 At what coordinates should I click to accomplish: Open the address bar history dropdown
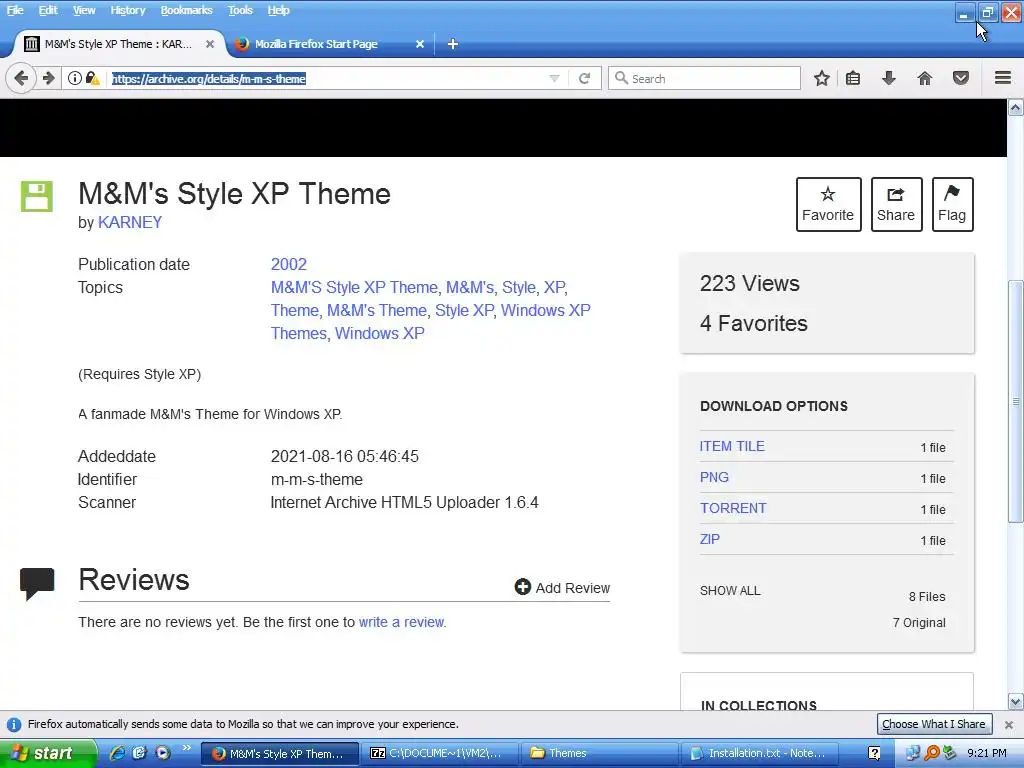click(x=554, y=78)
